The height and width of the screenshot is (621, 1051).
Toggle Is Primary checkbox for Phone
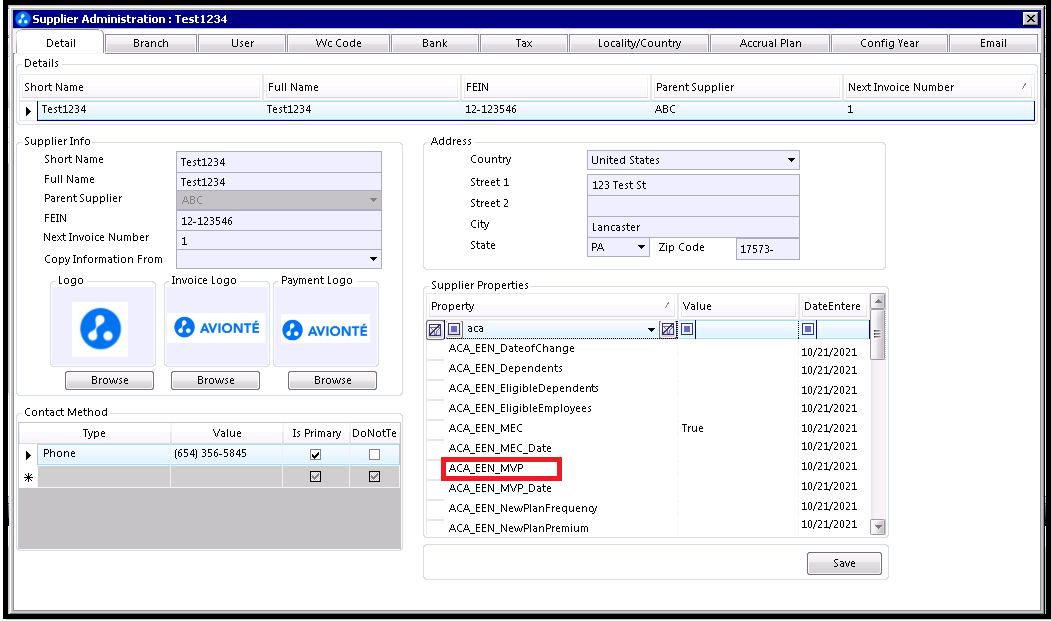coord(316,455)
